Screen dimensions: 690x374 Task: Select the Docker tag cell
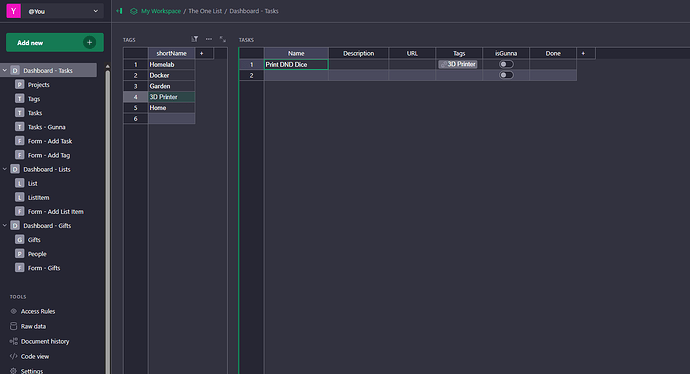172,75
